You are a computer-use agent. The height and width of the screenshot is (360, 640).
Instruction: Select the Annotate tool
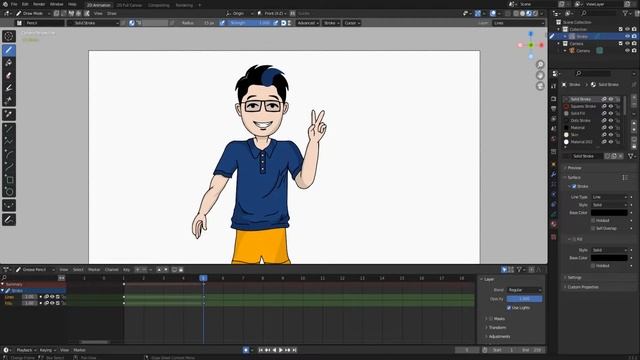(x=9, y=220)
